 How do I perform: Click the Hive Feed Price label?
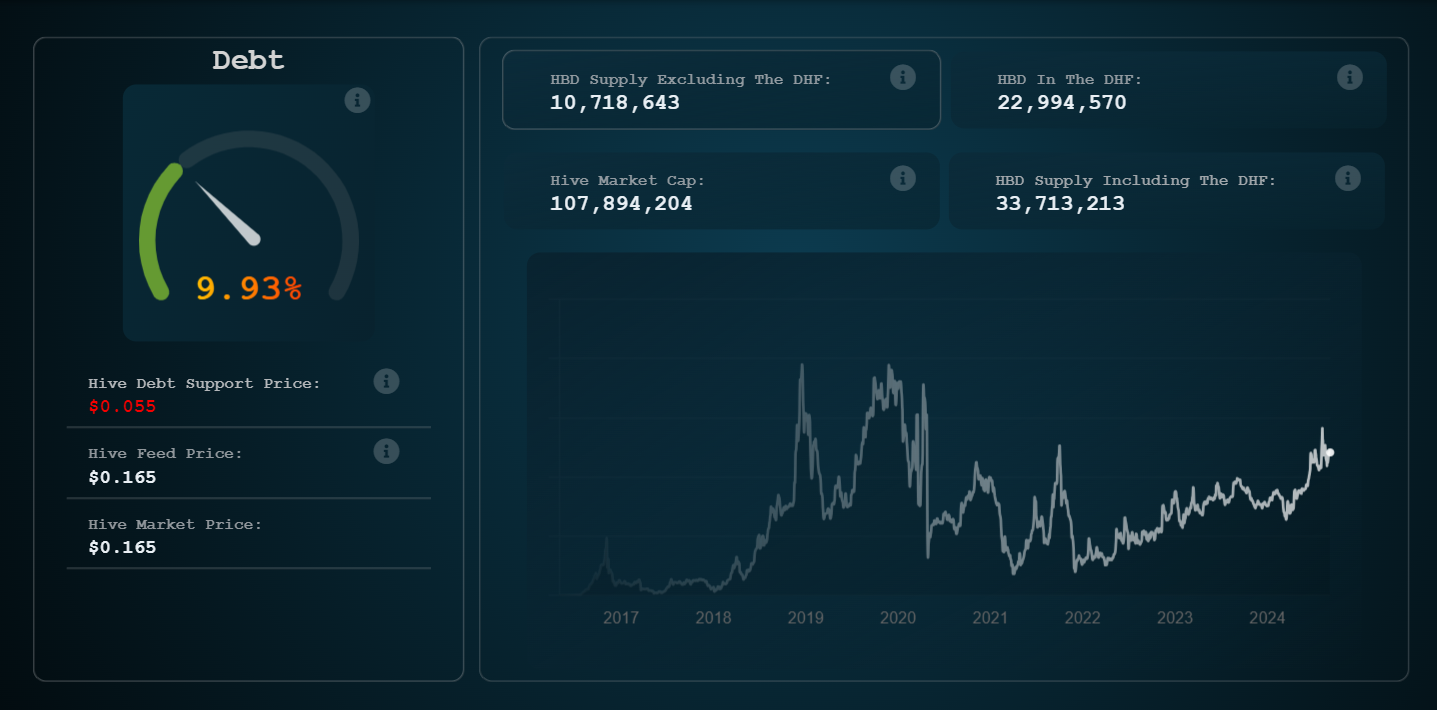click(166, 453)
